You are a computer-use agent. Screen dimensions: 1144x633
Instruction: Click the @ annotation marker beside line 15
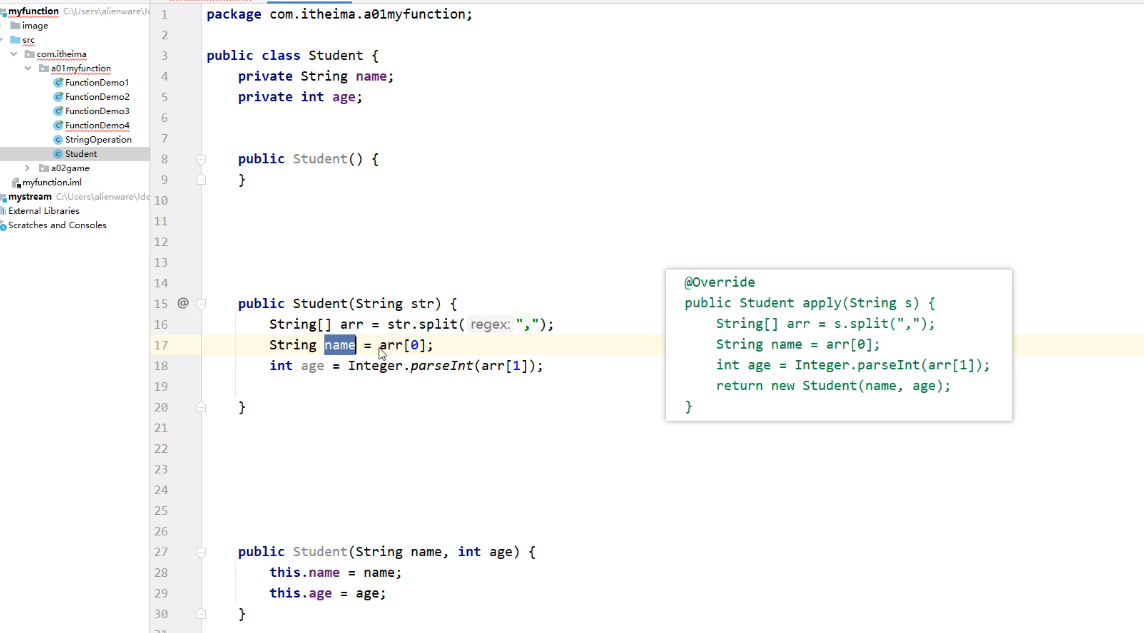point(183,302)
